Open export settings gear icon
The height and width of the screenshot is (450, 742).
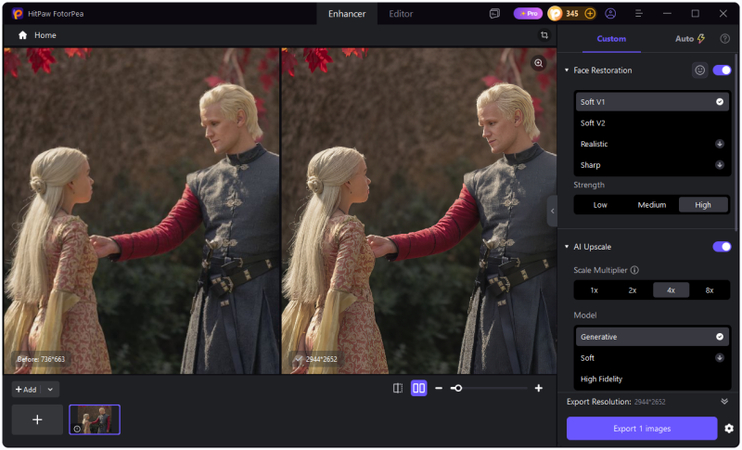point(729,429)
